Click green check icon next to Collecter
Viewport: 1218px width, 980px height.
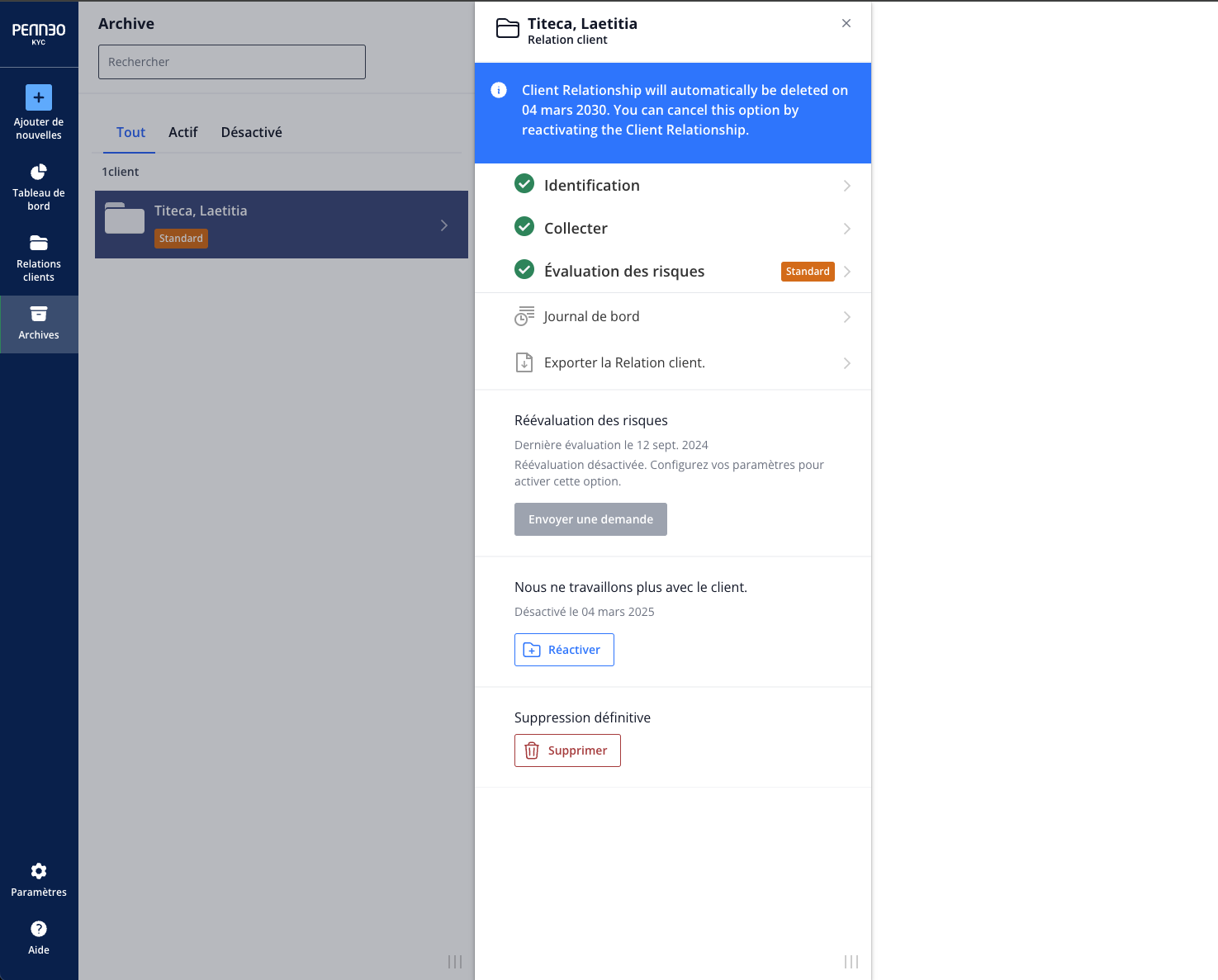[524, 226]
